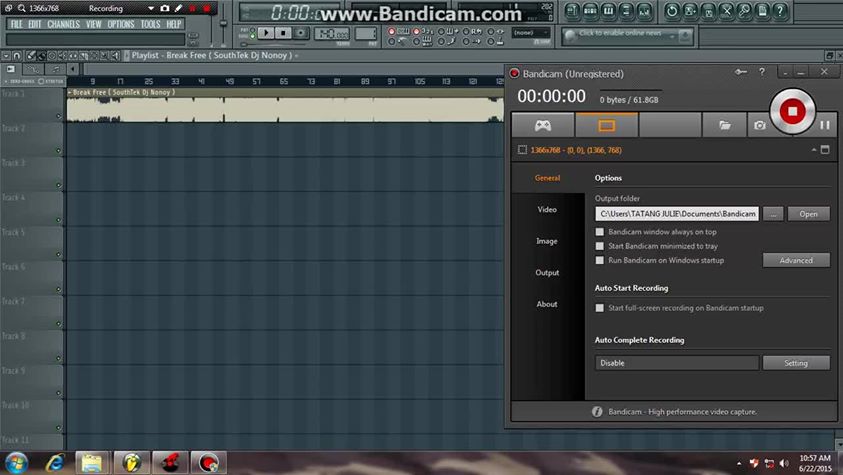Play the FL Studio project

pyautogui.click(x=266, y=33)
